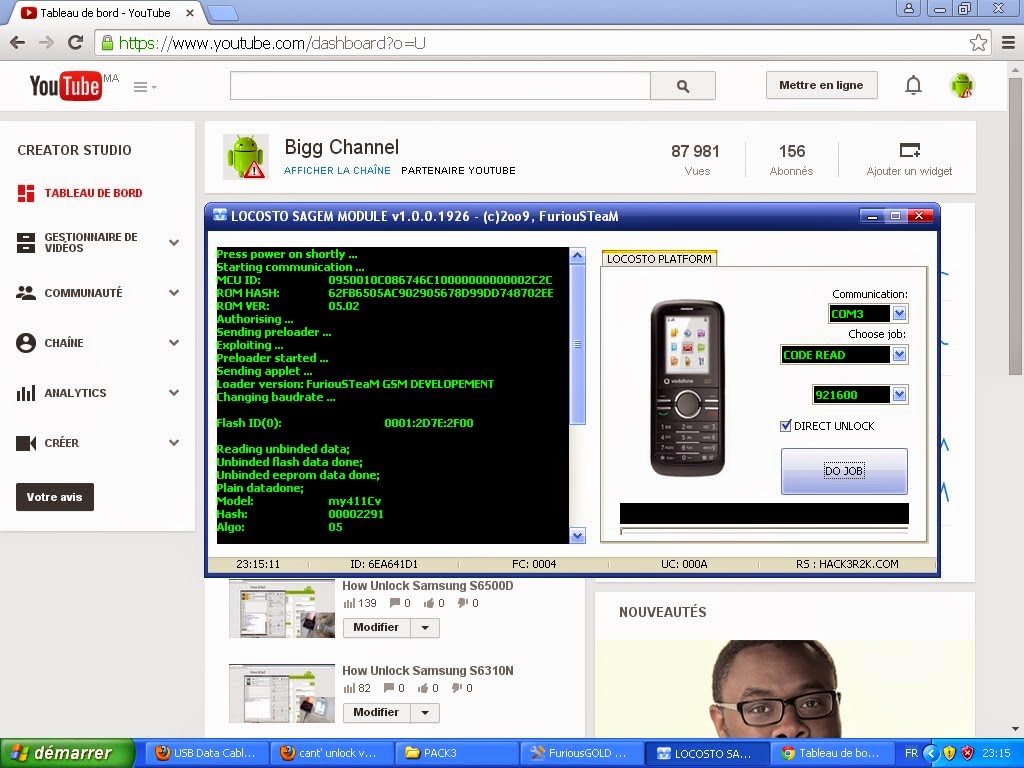Open a new browser tab
The image size is (1024, 768).
223,13
